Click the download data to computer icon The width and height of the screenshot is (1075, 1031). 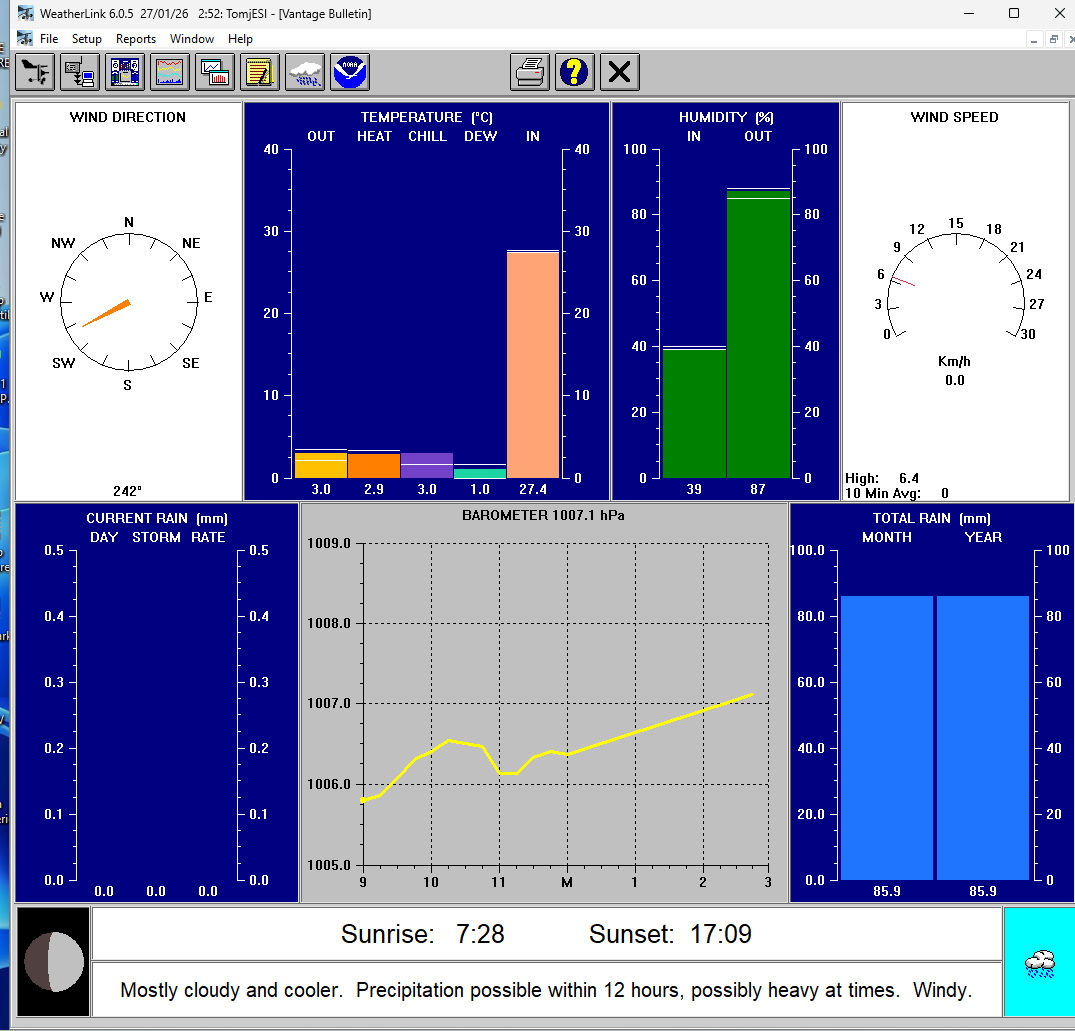click(80, 72)
